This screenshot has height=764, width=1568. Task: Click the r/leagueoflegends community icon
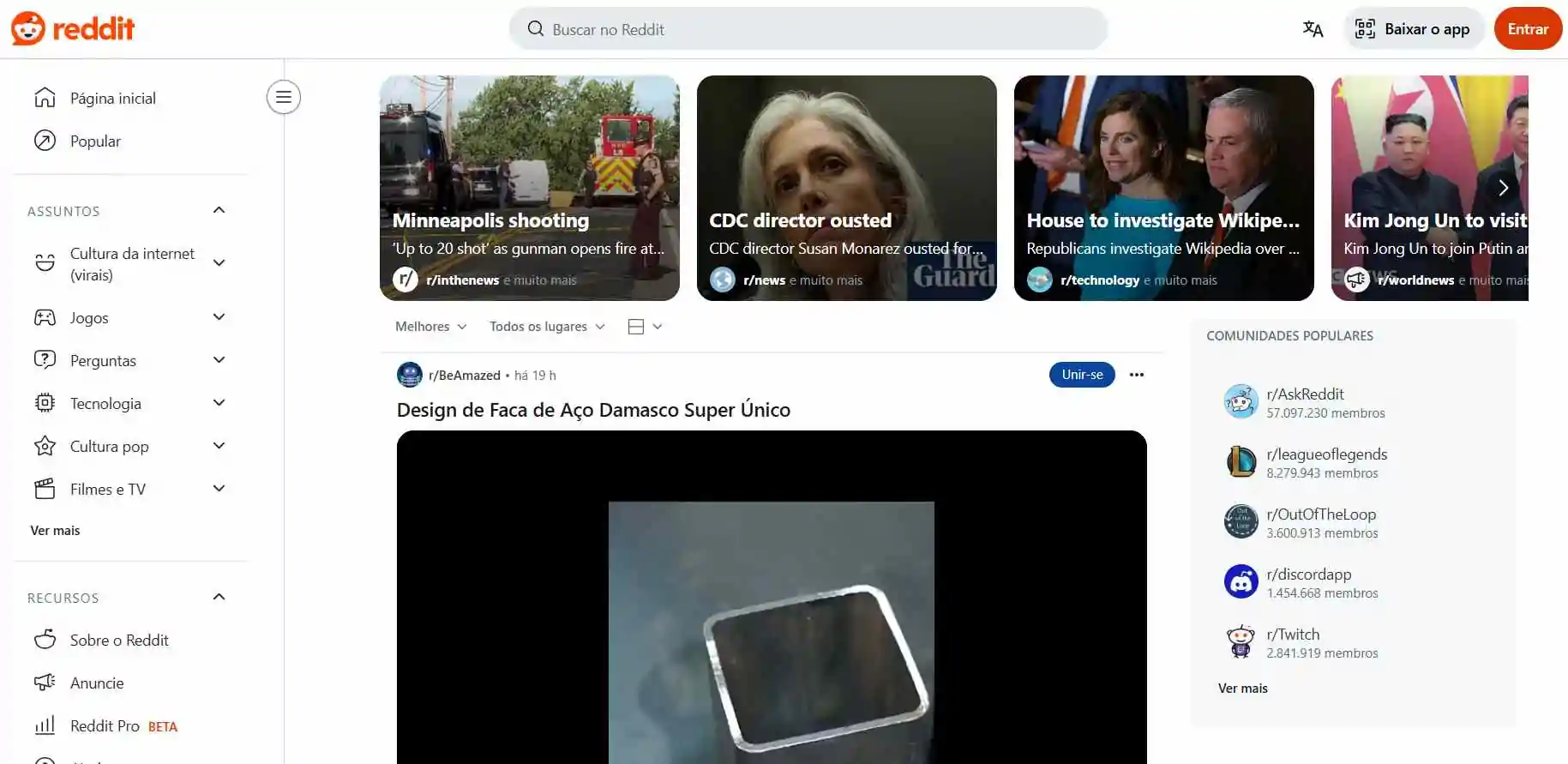(1241, 462)
